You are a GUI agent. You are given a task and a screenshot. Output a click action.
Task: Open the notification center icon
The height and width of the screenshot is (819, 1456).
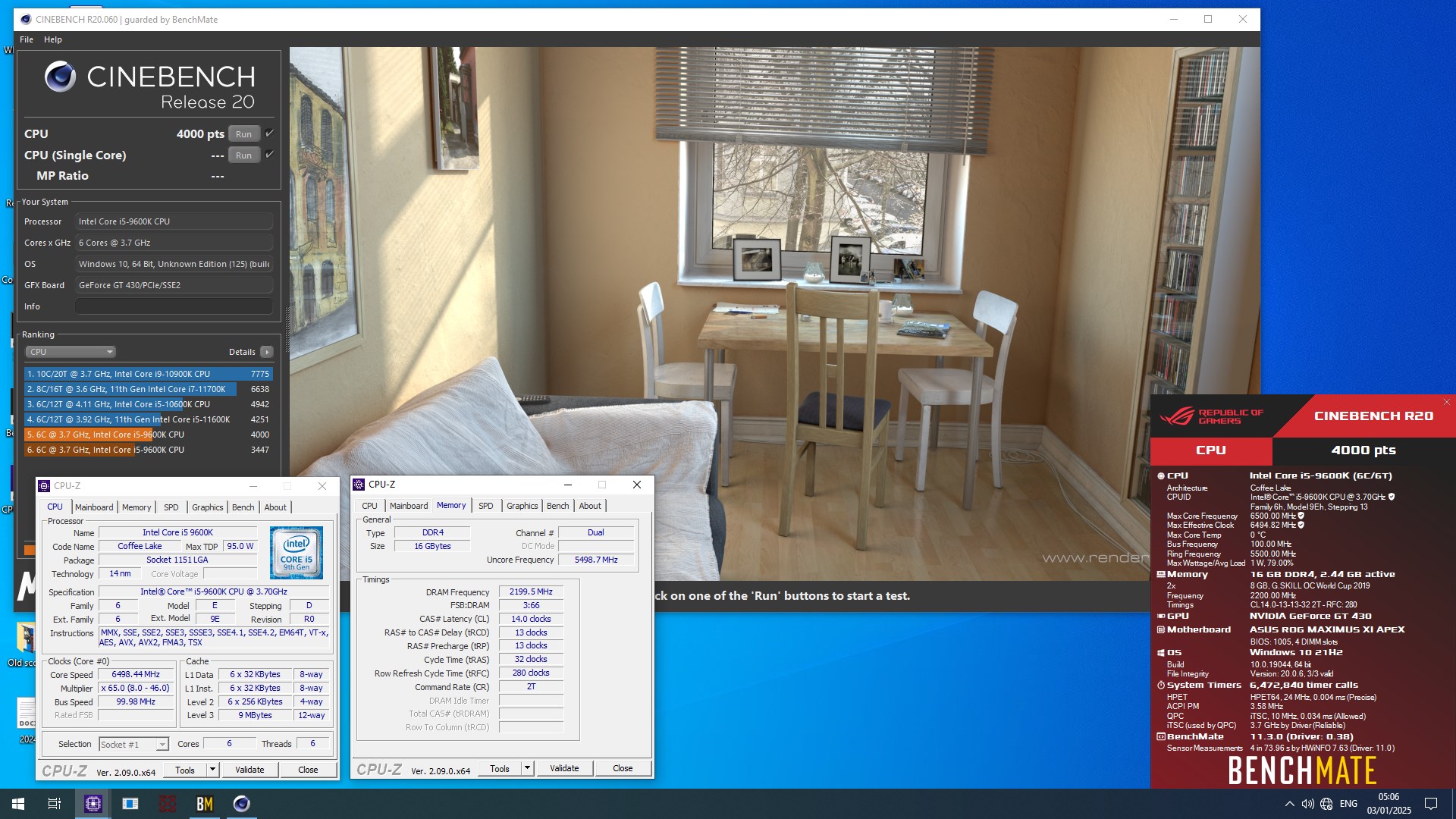point(1431,804)
